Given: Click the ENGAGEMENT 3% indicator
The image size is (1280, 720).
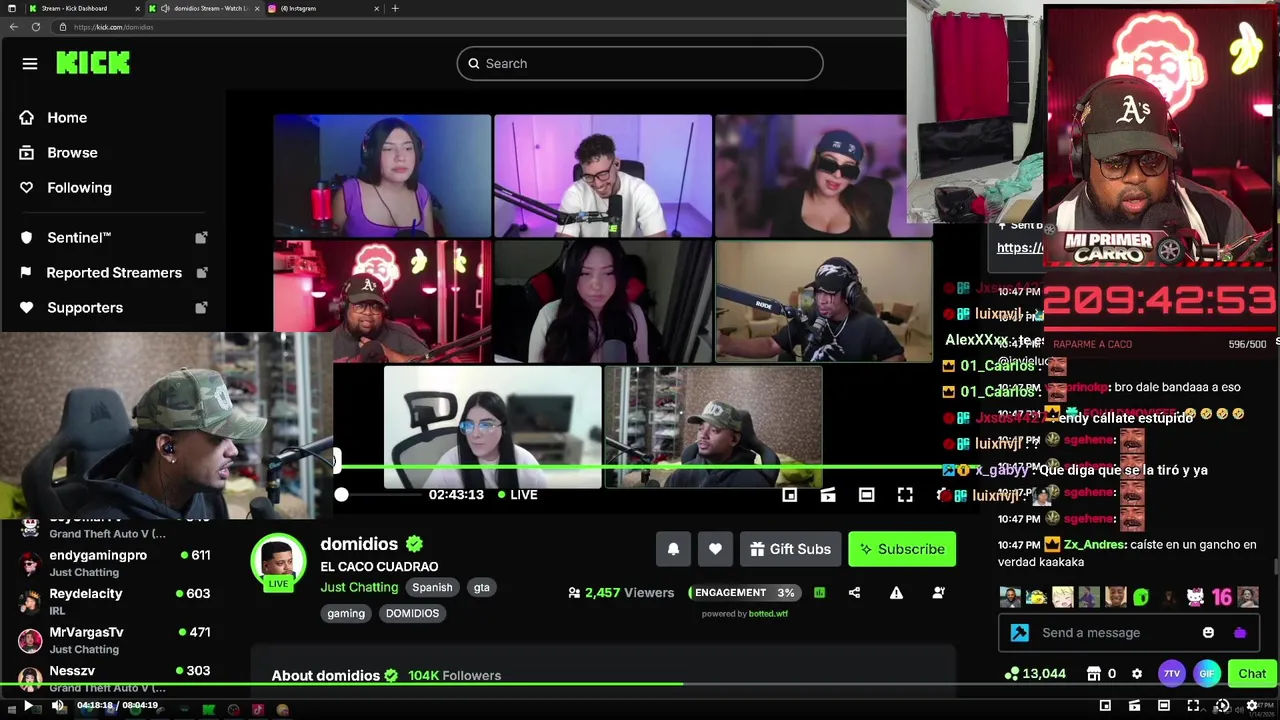Looking at the screenshot, I should (x=746, y=593).
